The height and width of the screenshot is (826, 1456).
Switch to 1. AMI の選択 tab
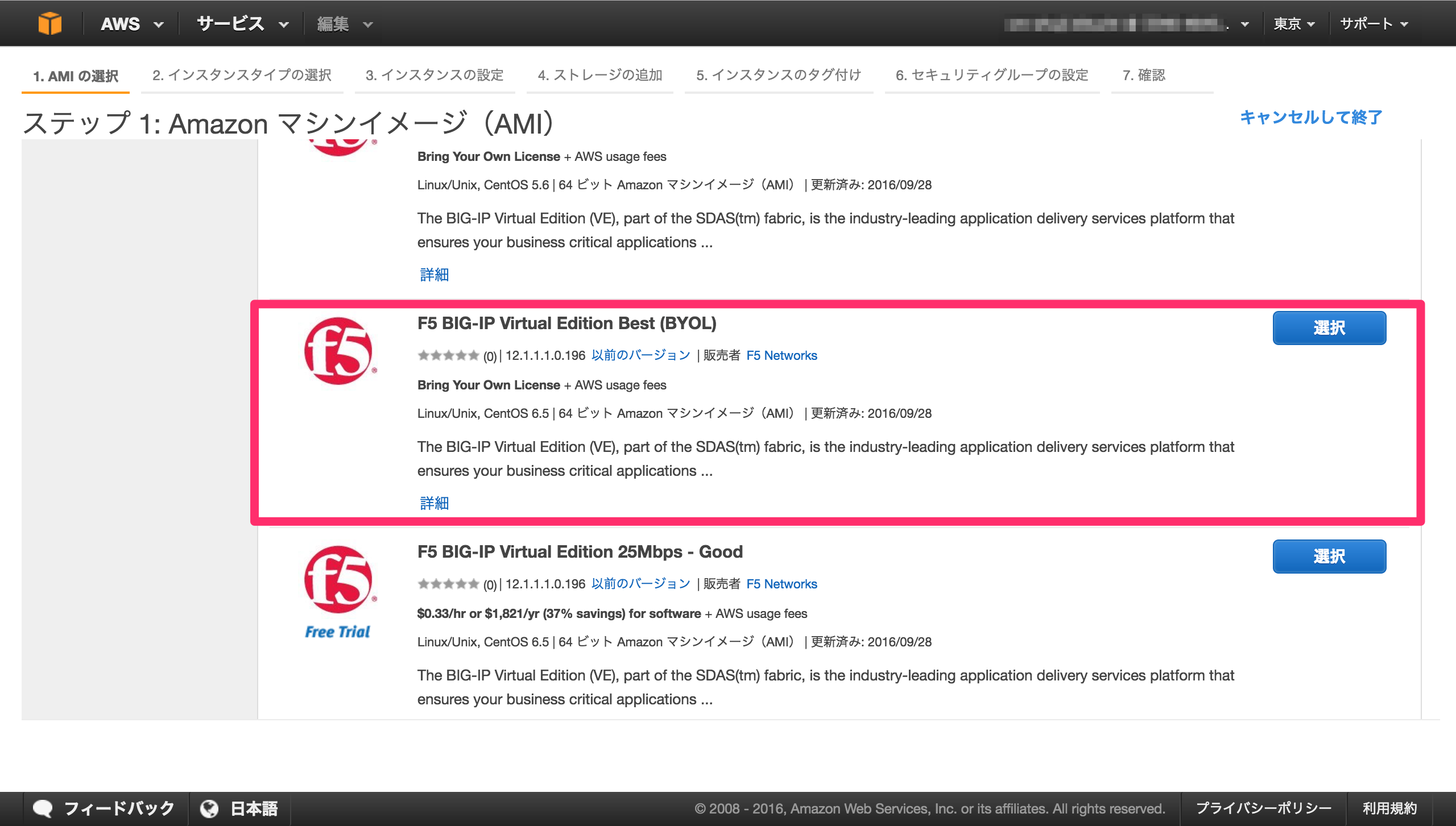pos(76,76)
